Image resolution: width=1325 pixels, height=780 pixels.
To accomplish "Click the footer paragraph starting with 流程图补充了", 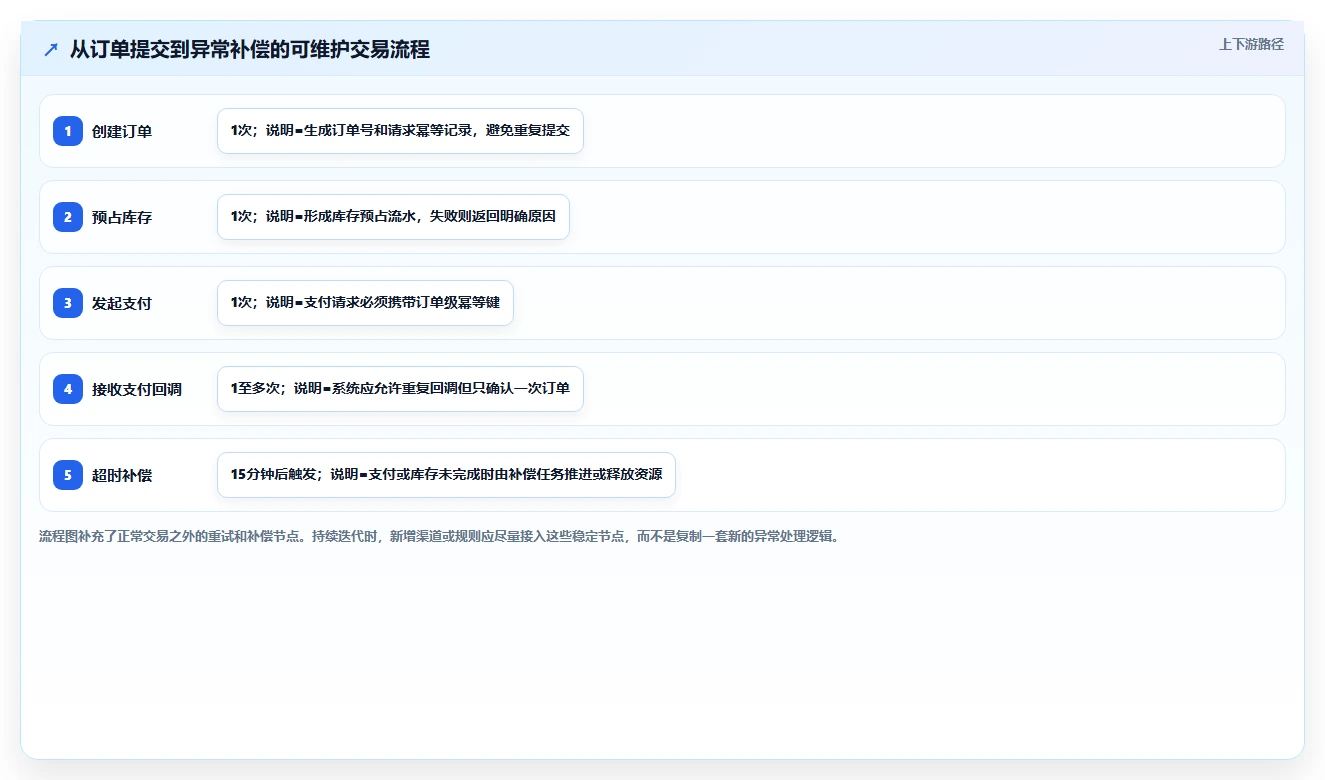I will pos(439,536).
